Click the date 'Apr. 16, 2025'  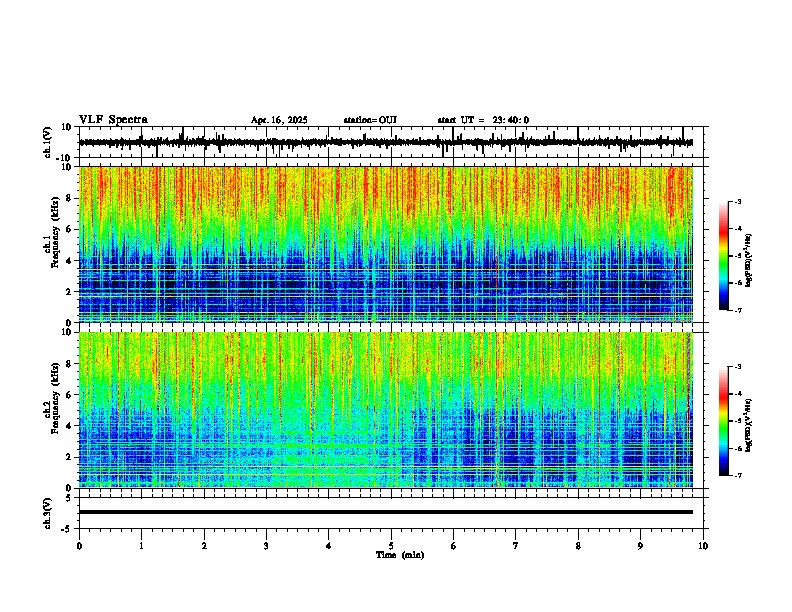tap(279, 120)
